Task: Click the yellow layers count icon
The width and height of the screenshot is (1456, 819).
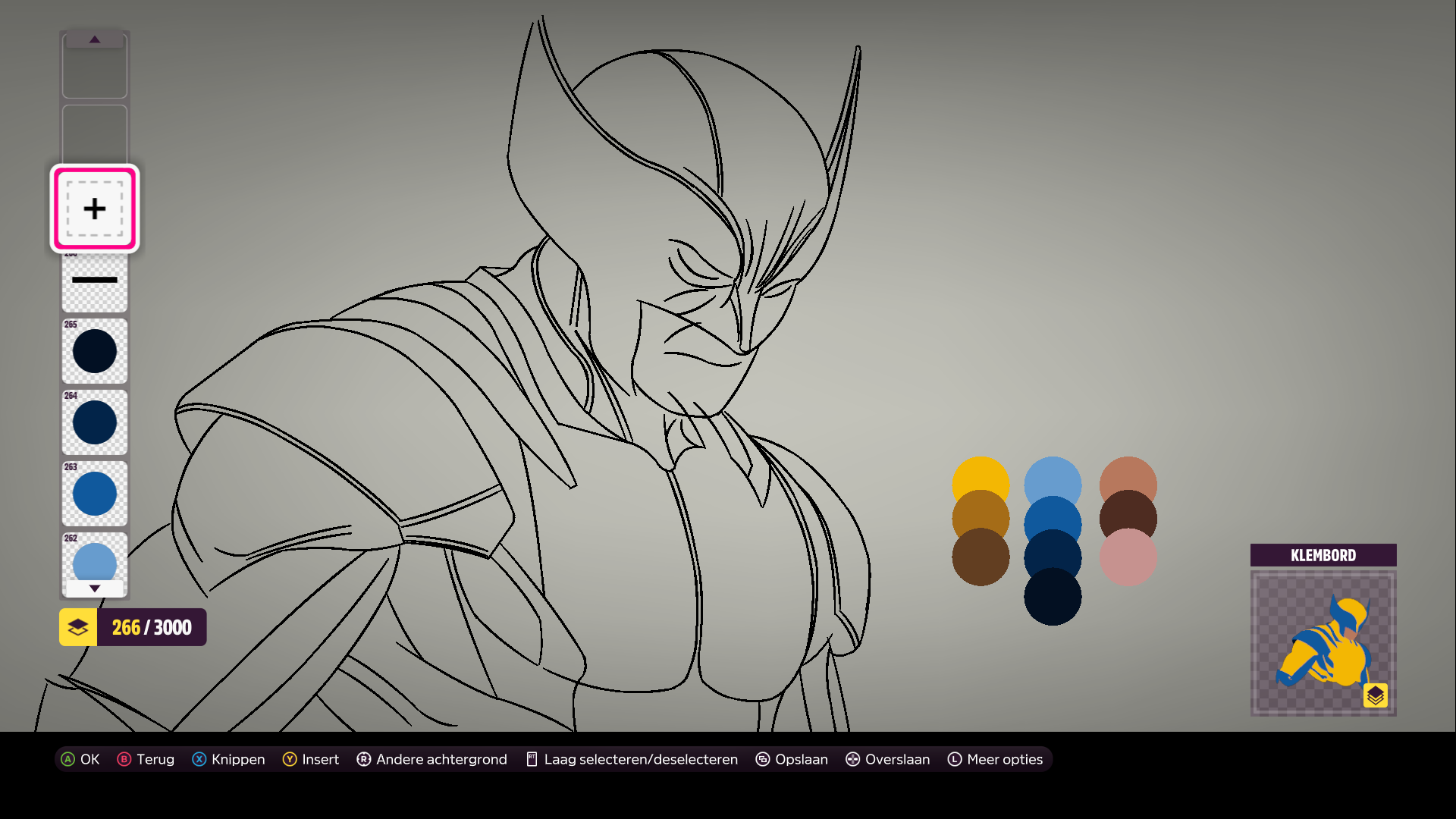Action: click(x=78, y=627)
